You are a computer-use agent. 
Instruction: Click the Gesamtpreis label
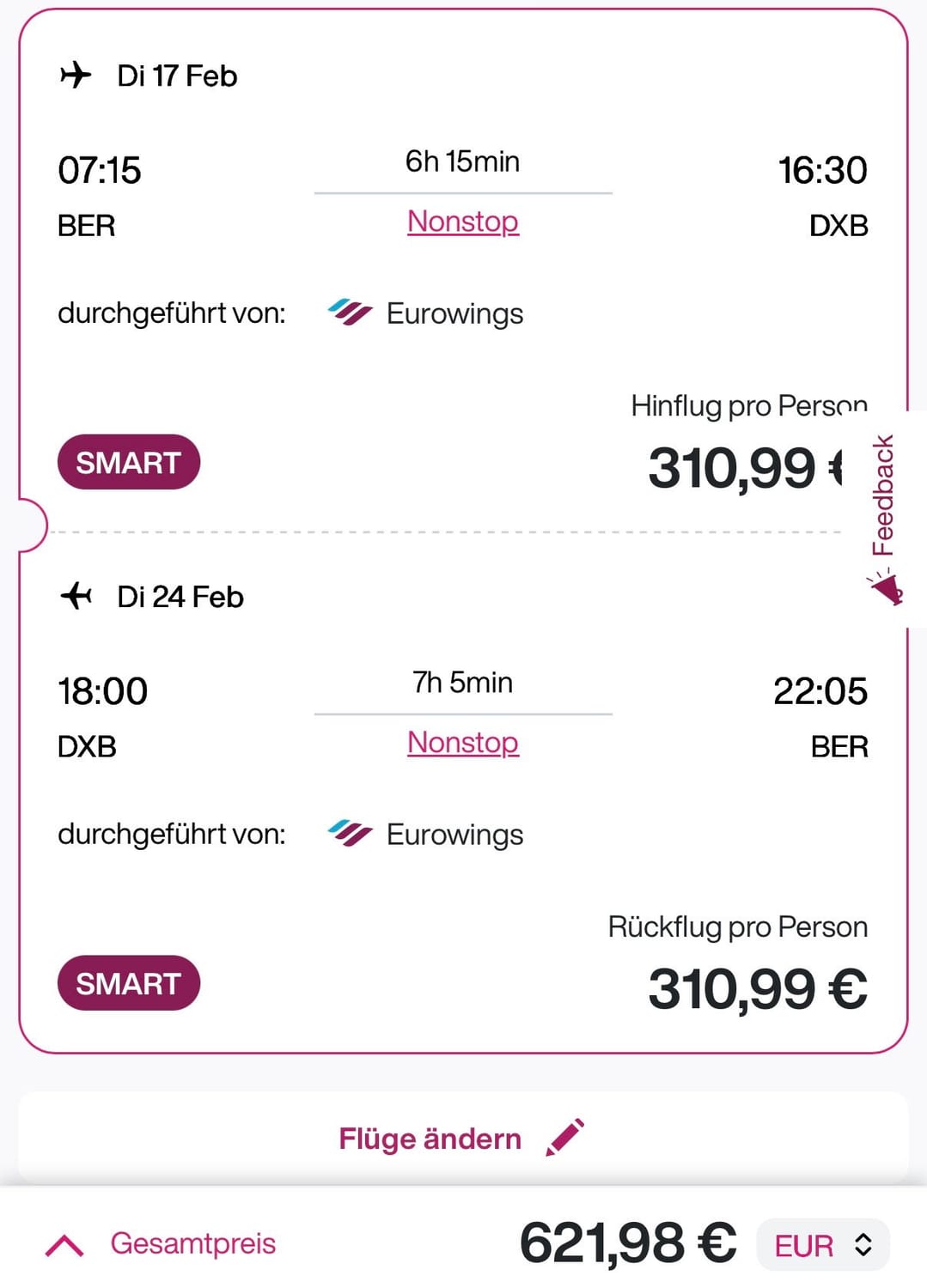point(193,1243)
